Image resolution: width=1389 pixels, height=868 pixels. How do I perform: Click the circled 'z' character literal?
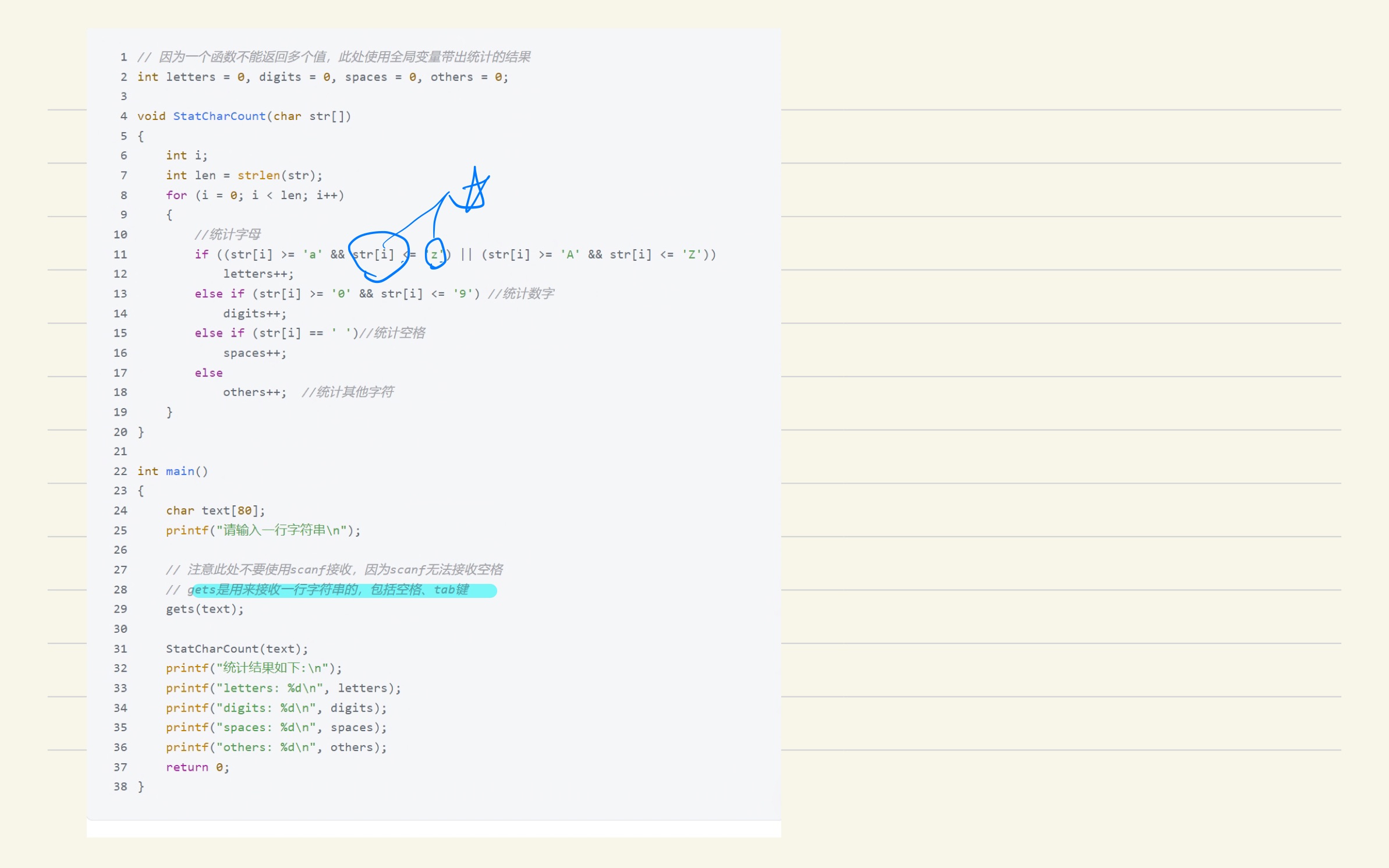tap(435, 254)
